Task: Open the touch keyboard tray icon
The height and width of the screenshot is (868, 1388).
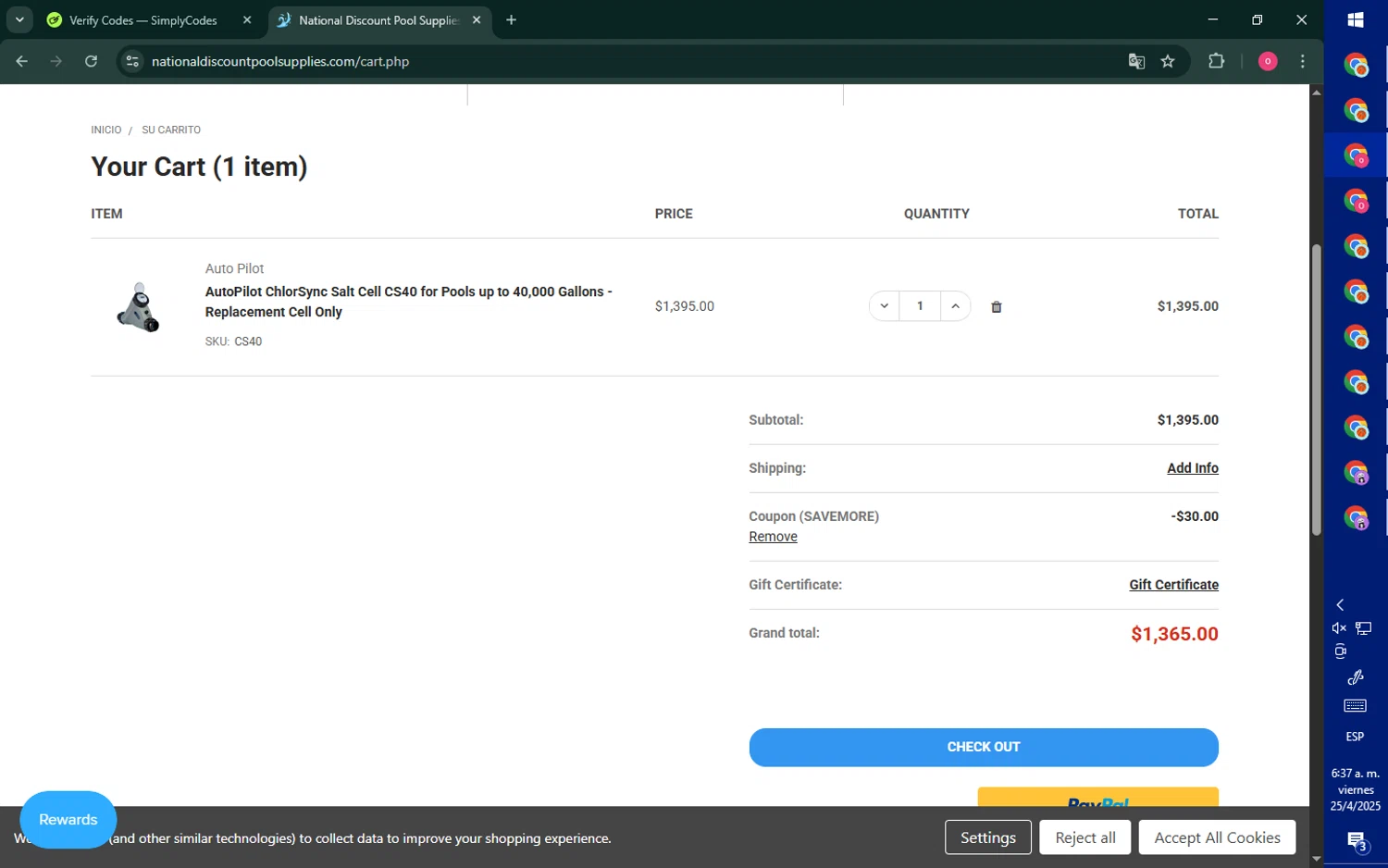Action: point(1356,706)
